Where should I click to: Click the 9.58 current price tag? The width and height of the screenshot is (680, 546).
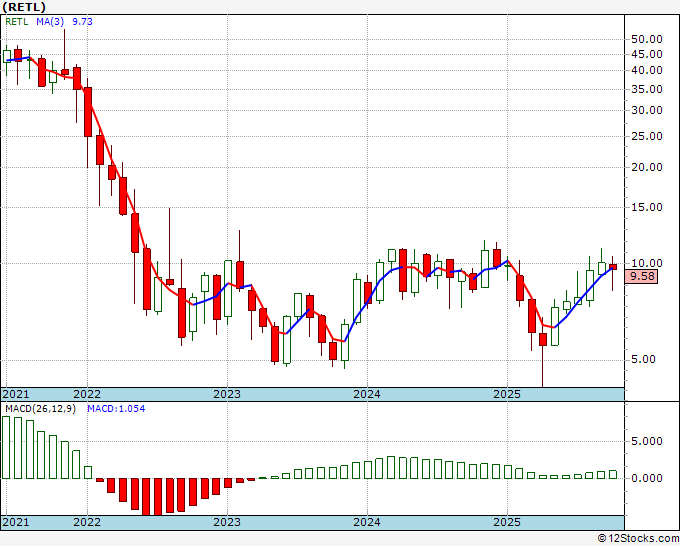click(641, 276)
